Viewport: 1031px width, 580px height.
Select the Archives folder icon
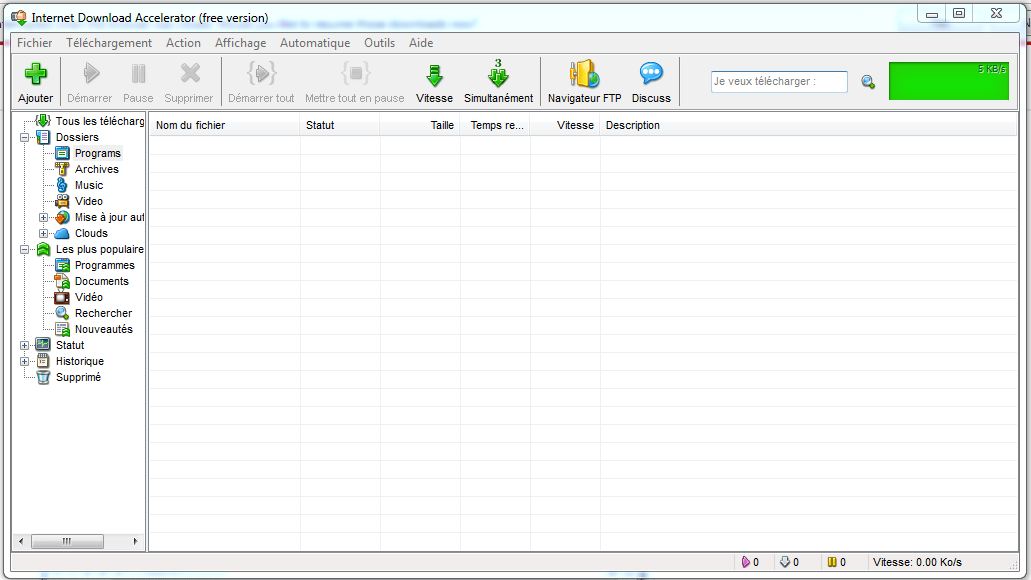pyautogui.click(x=62, y=169)
